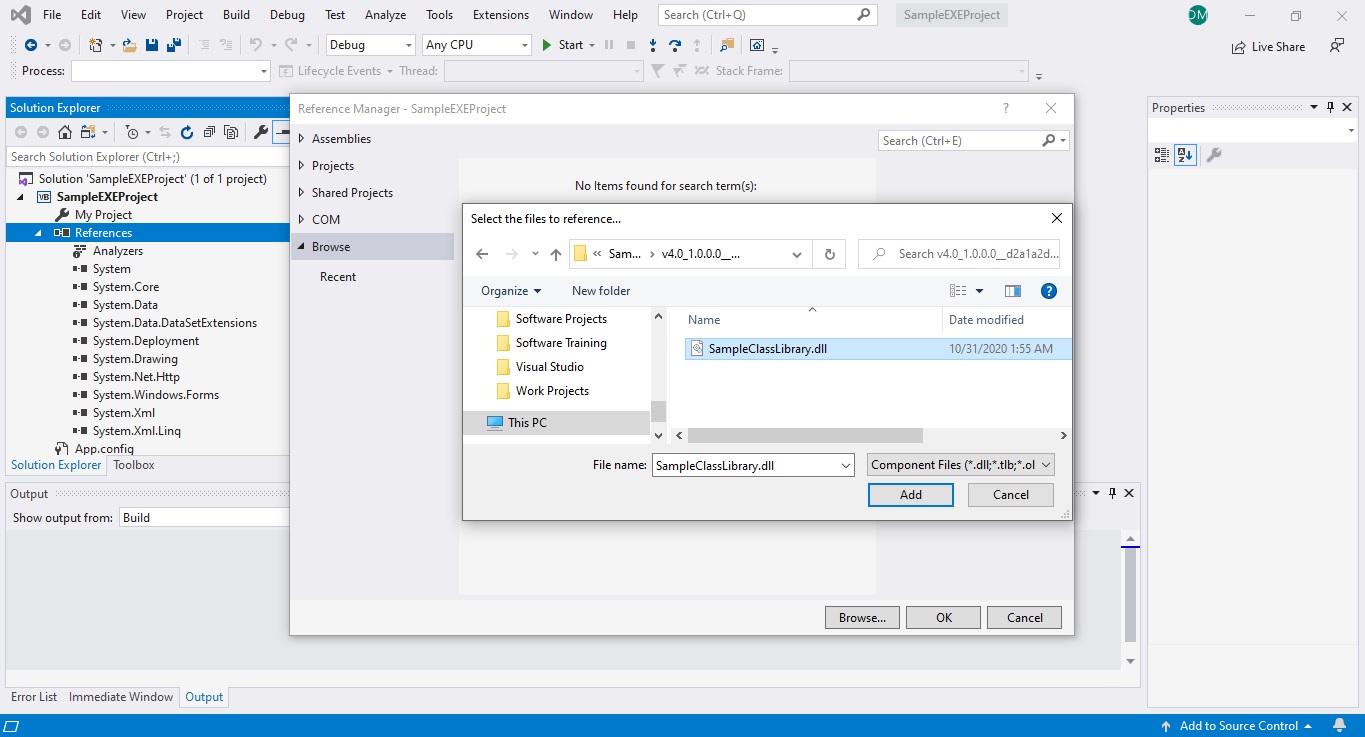Collapse all nodes in Solution Explorer
Screen dimensions: 1365x737
(209, 131)
